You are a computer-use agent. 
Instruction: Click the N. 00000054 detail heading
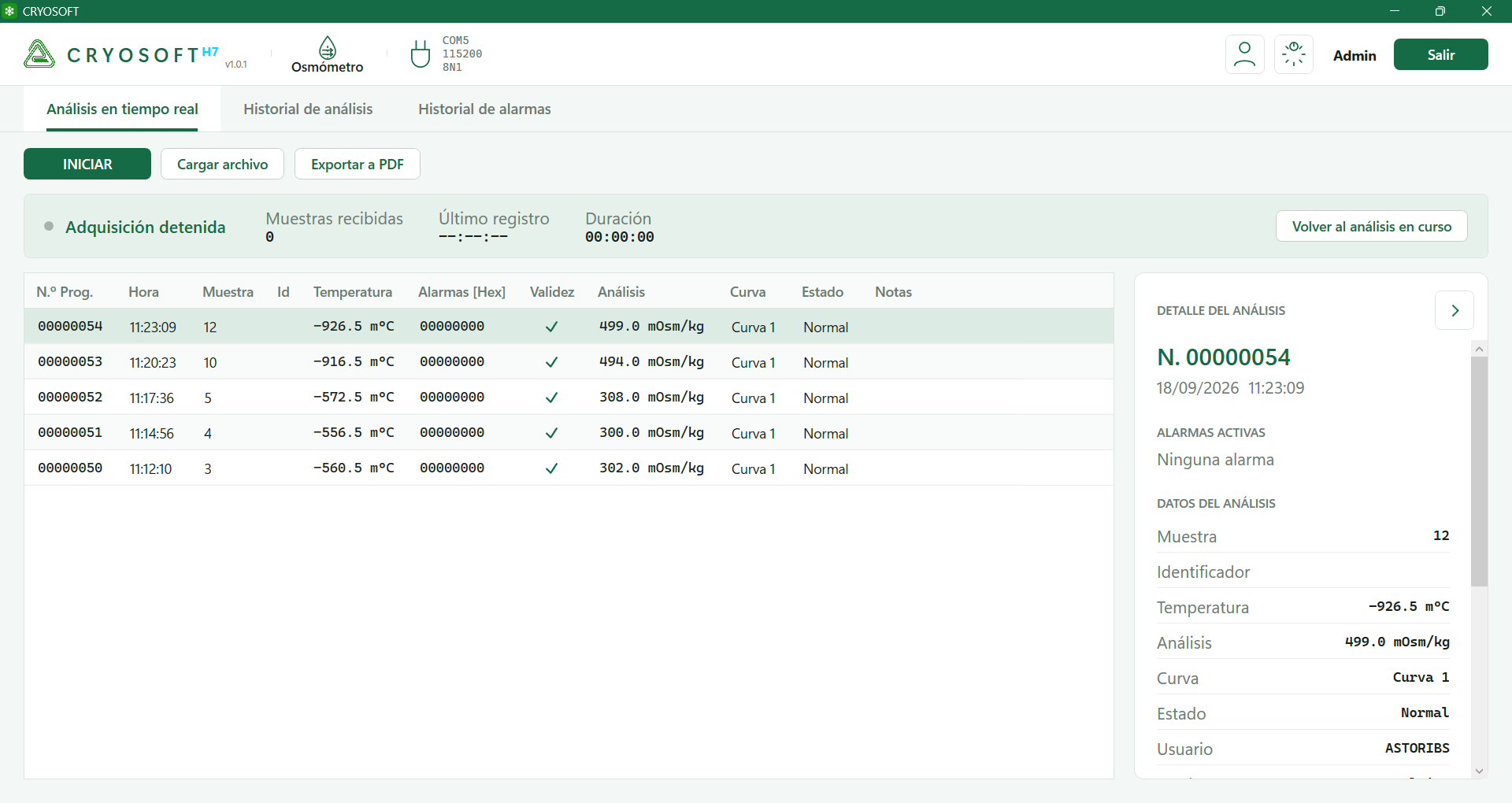1223,357
